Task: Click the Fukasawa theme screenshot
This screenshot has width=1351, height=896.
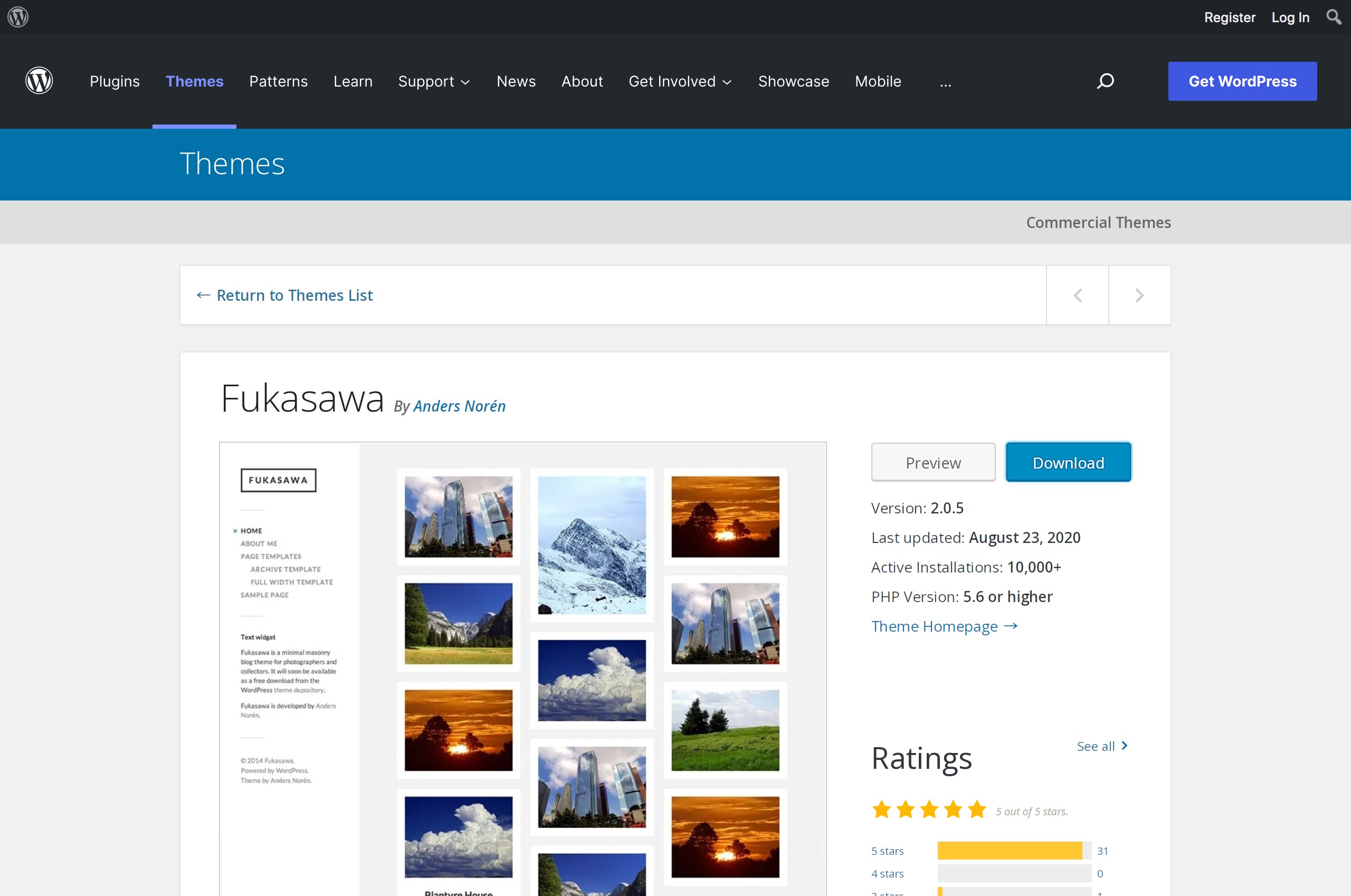Action: click(x=522, y=669)
